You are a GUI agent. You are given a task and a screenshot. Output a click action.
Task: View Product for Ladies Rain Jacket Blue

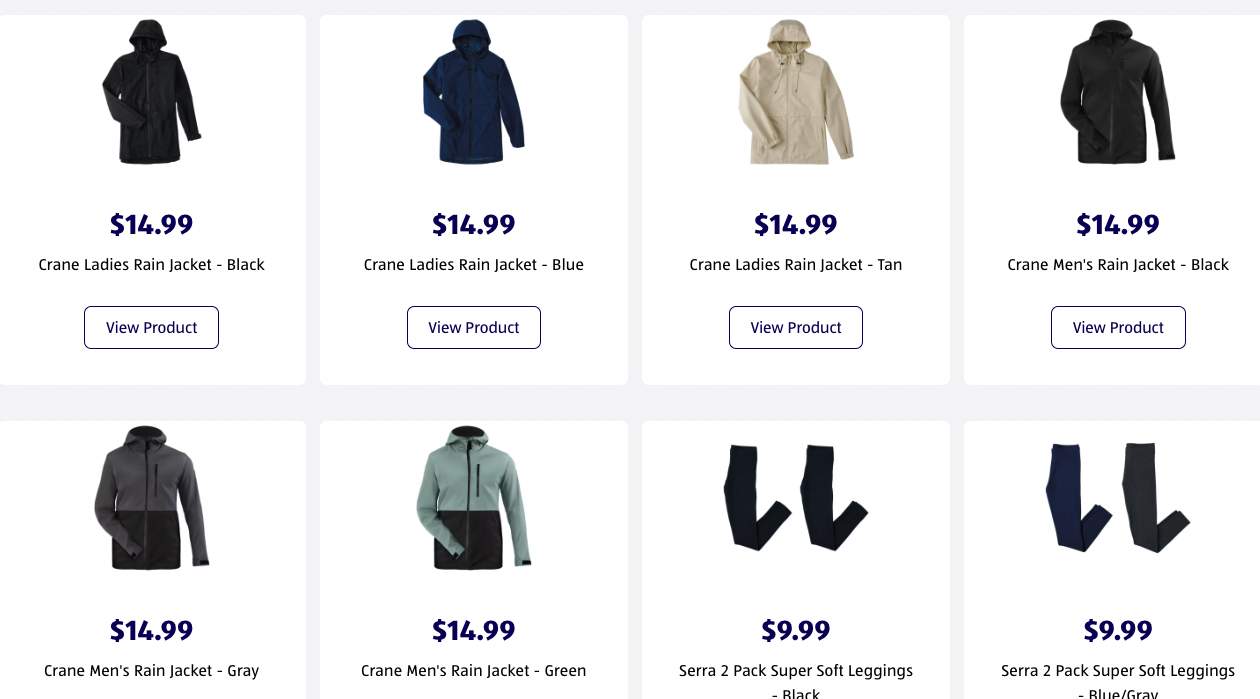474,328
